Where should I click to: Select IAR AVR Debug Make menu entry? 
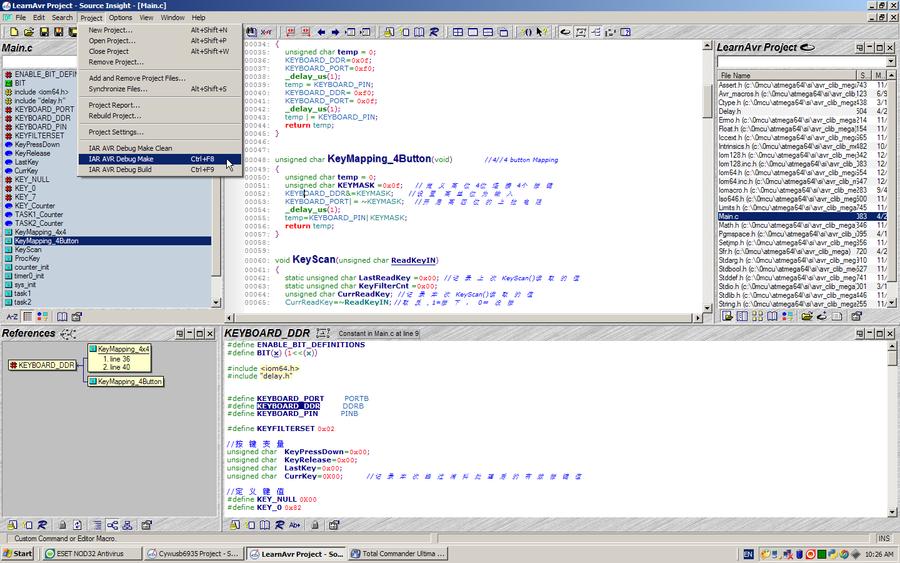click(121, 159)
